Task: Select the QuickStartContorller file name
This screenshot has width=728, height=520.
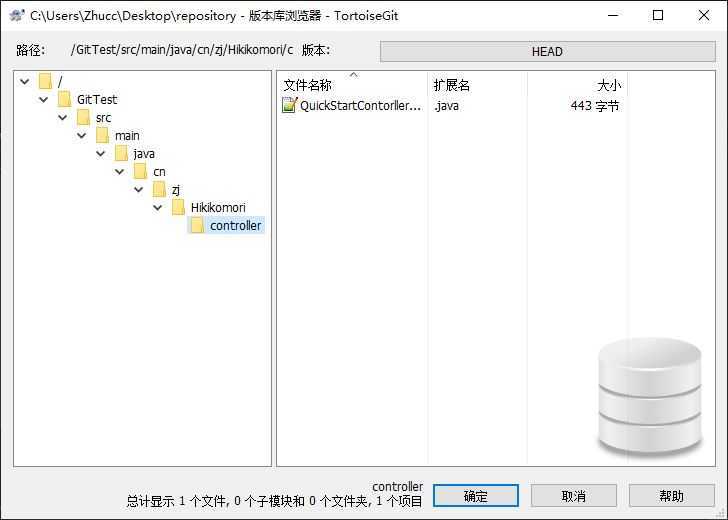Action: point(361,105)
